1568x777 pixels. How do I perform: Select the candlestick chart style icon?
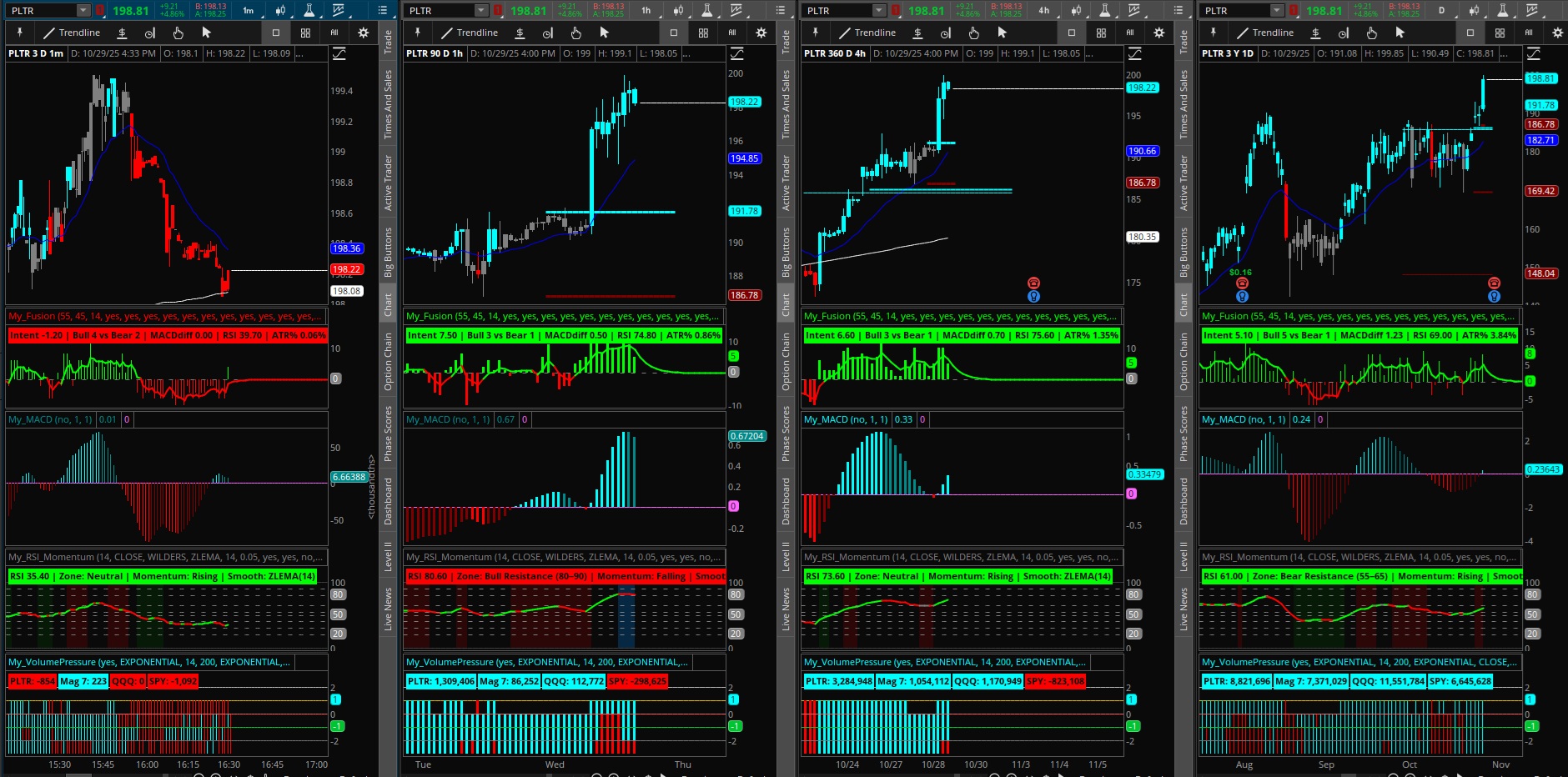[280, 10]
